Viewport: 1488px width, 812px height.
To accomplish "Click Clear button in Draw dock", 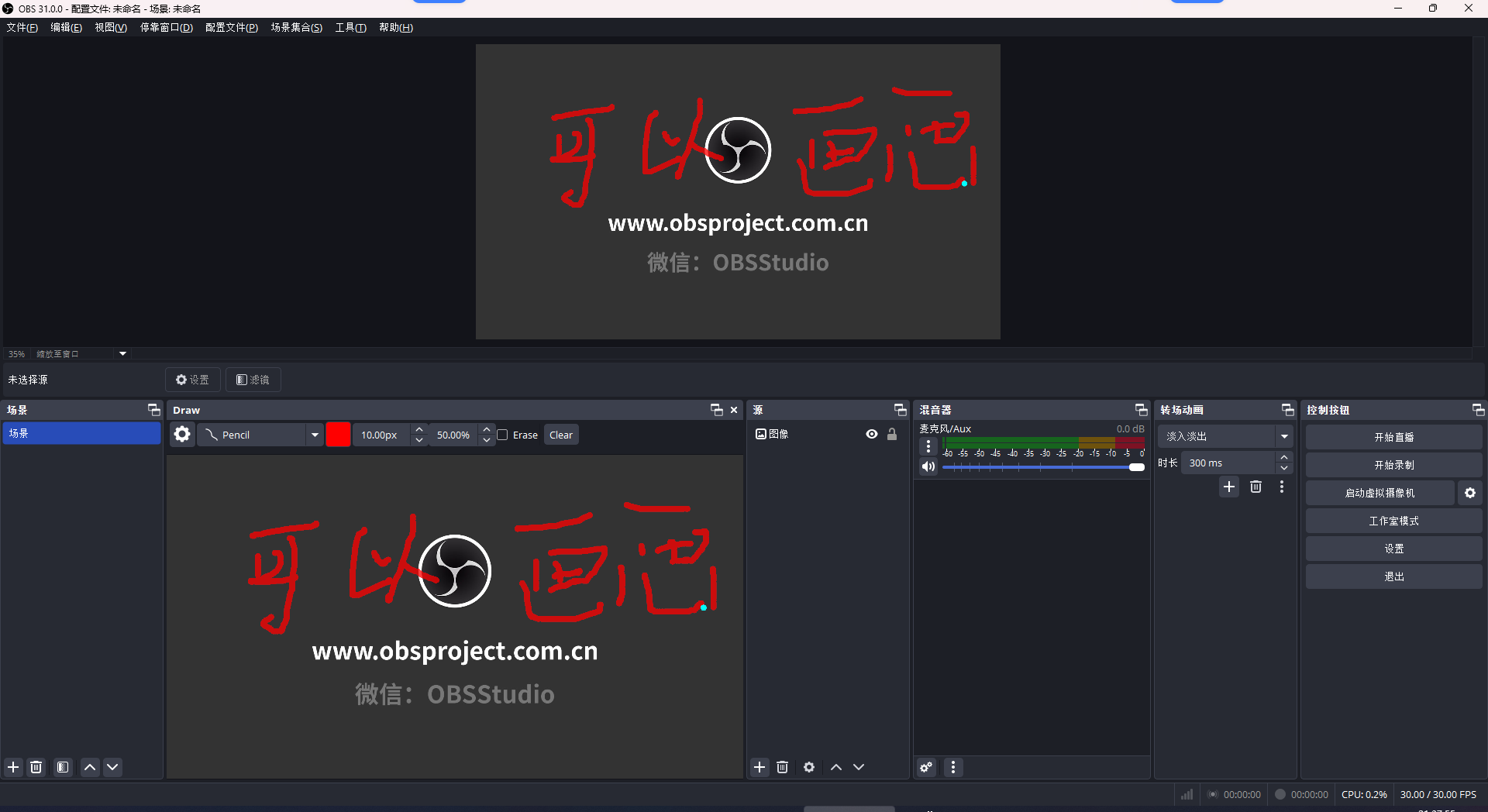I will (x=561, y=435).
